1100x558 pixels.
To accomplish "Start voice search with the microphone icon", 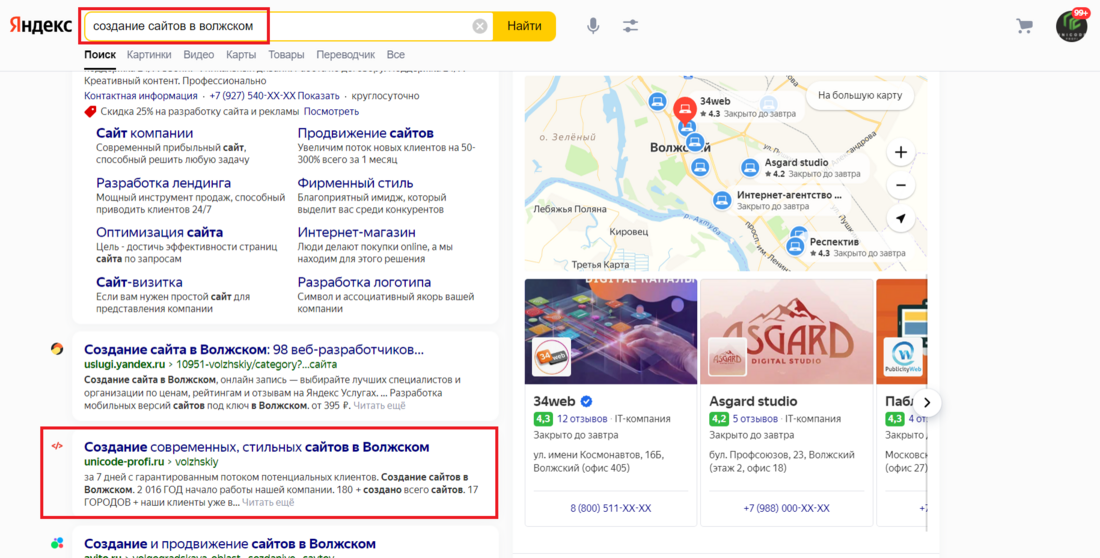I will 593,26.
